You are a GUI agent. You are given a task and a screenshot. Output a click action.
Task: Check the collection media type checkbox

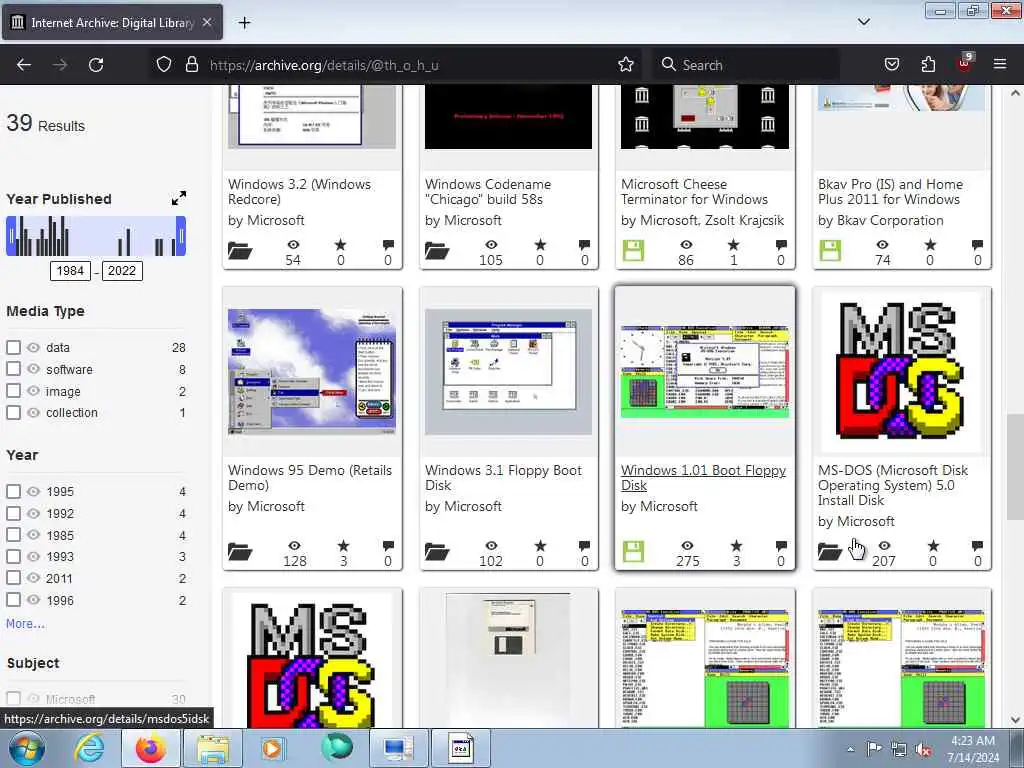pyautogui.click(x=13, y=413)
